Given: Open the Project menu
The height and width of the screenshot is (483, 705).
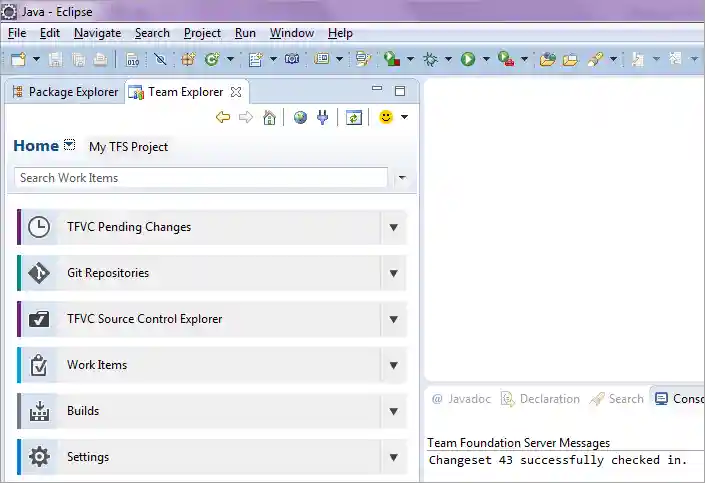Looking at the screenshot, I should pos(202,33).
